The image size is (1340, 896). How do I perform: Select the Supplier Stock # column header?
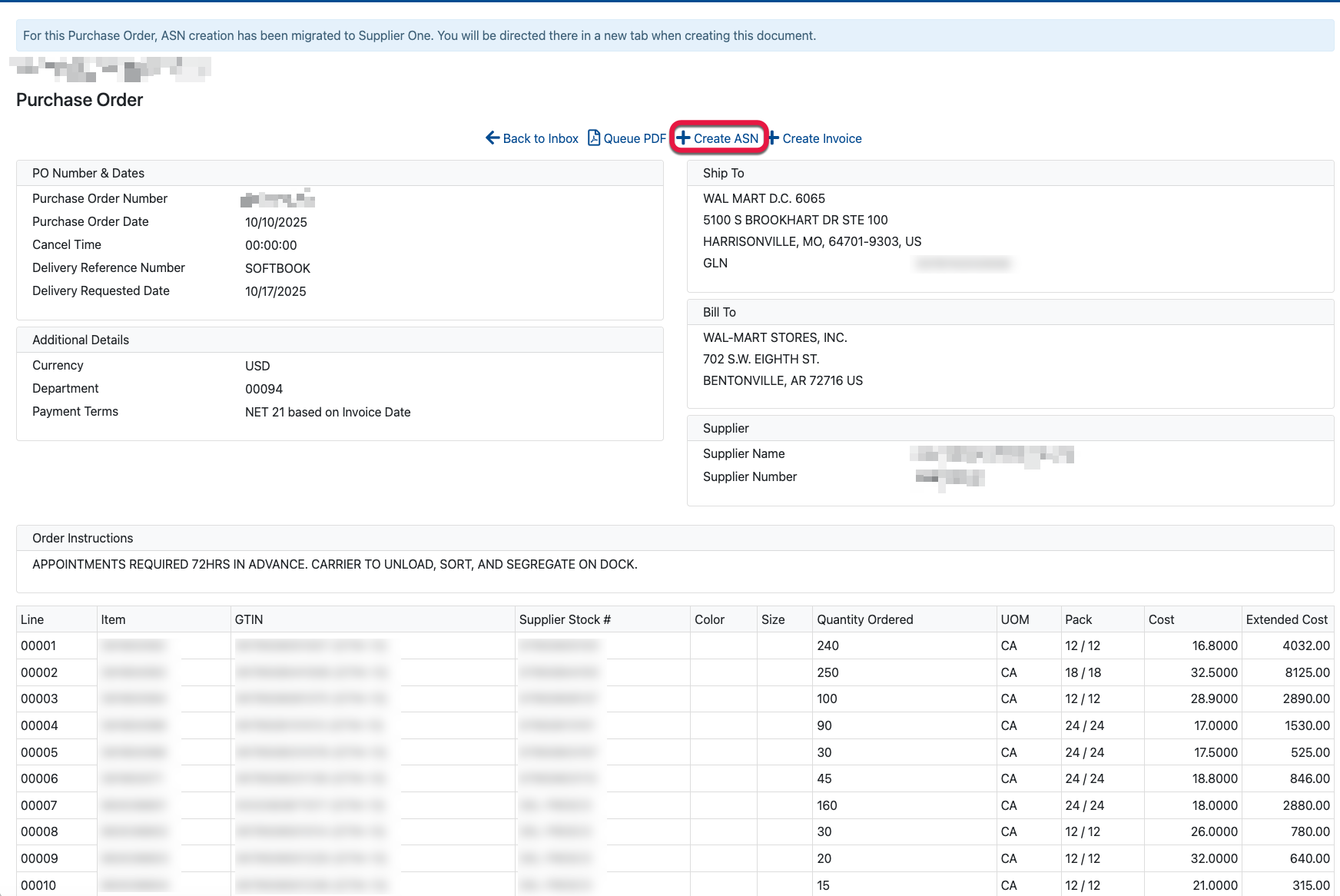pyautogui.click(x=565, y=619)
